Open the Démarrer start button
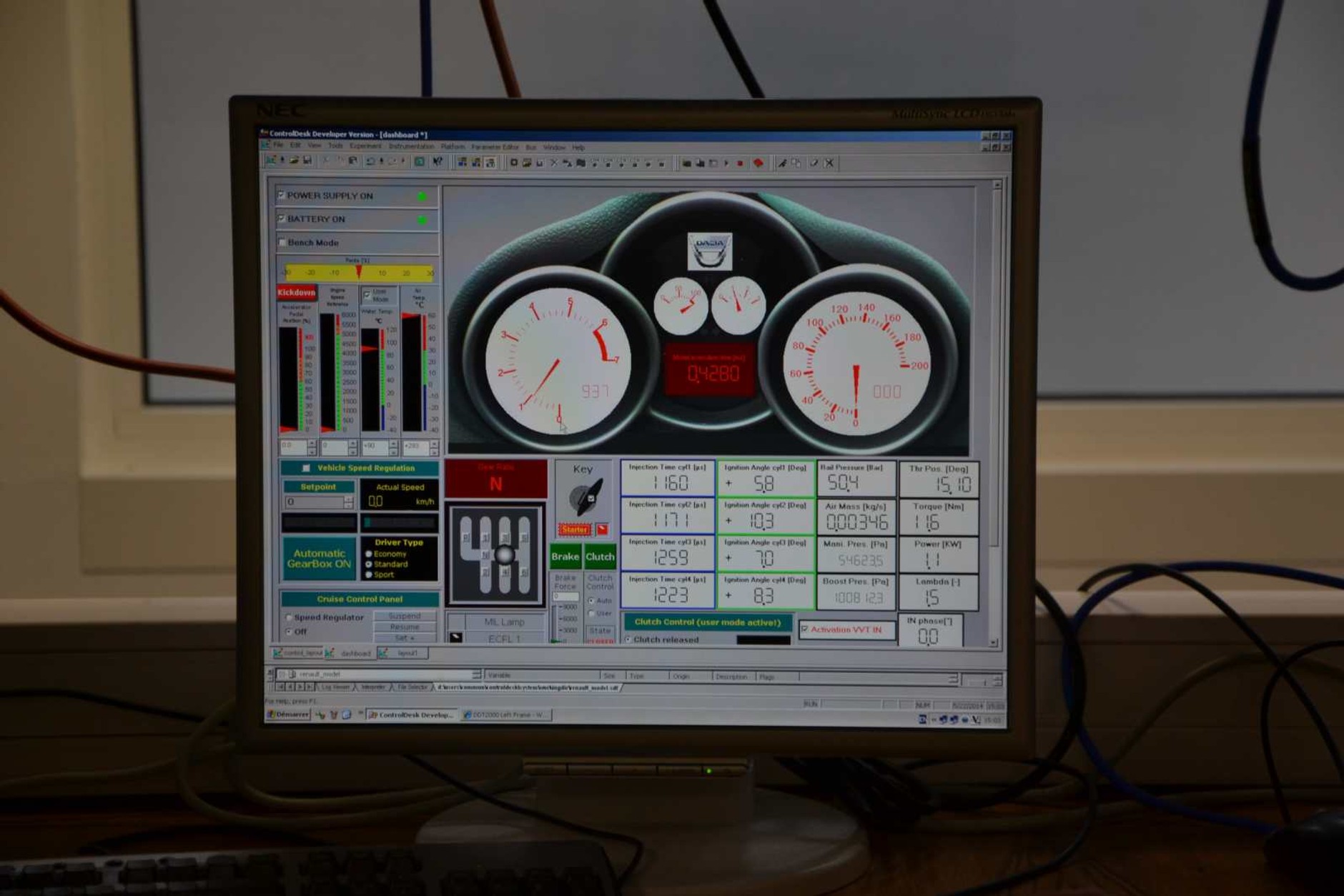Screen dimensions: 1344x896 point(288,715)
